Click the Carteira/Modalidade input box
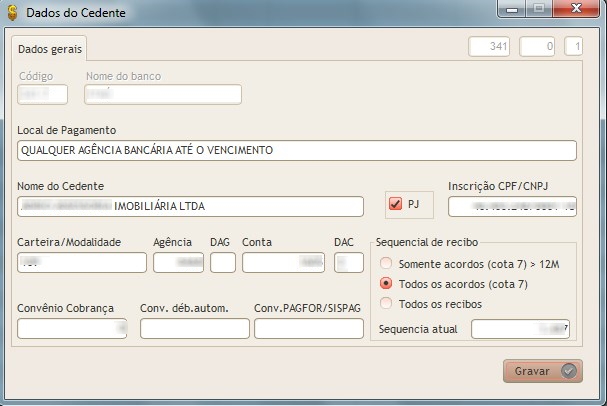The width and height of the screenshot is (607, 406). 81,262
